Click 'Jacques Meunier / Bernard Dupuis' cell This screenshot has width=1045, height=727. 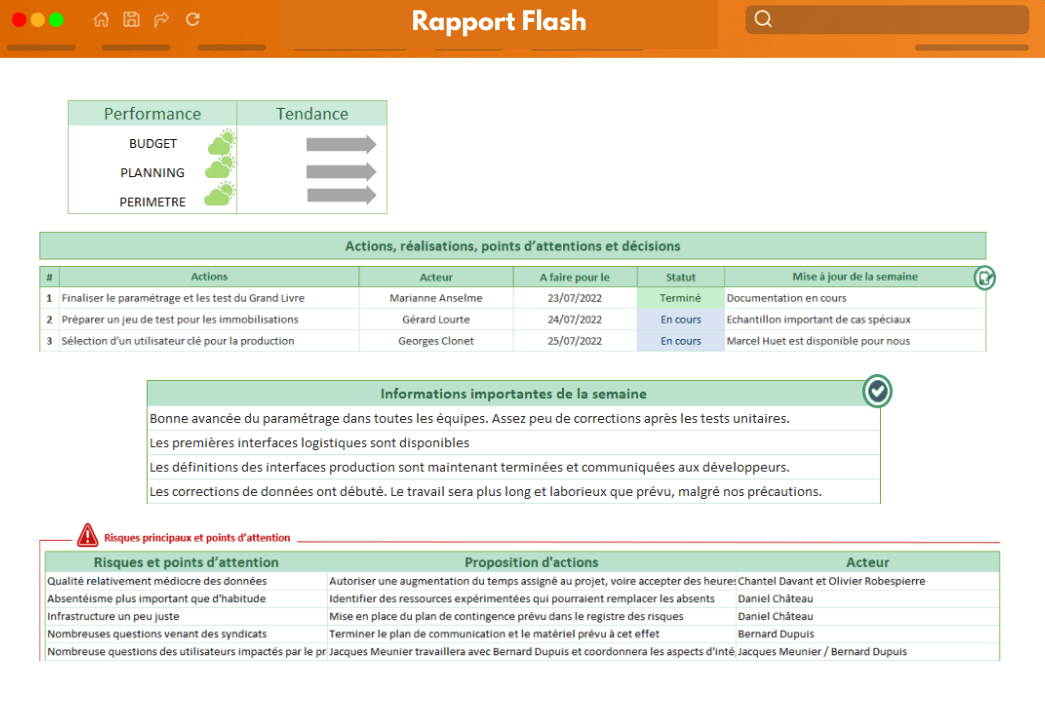tap(868, 651)
